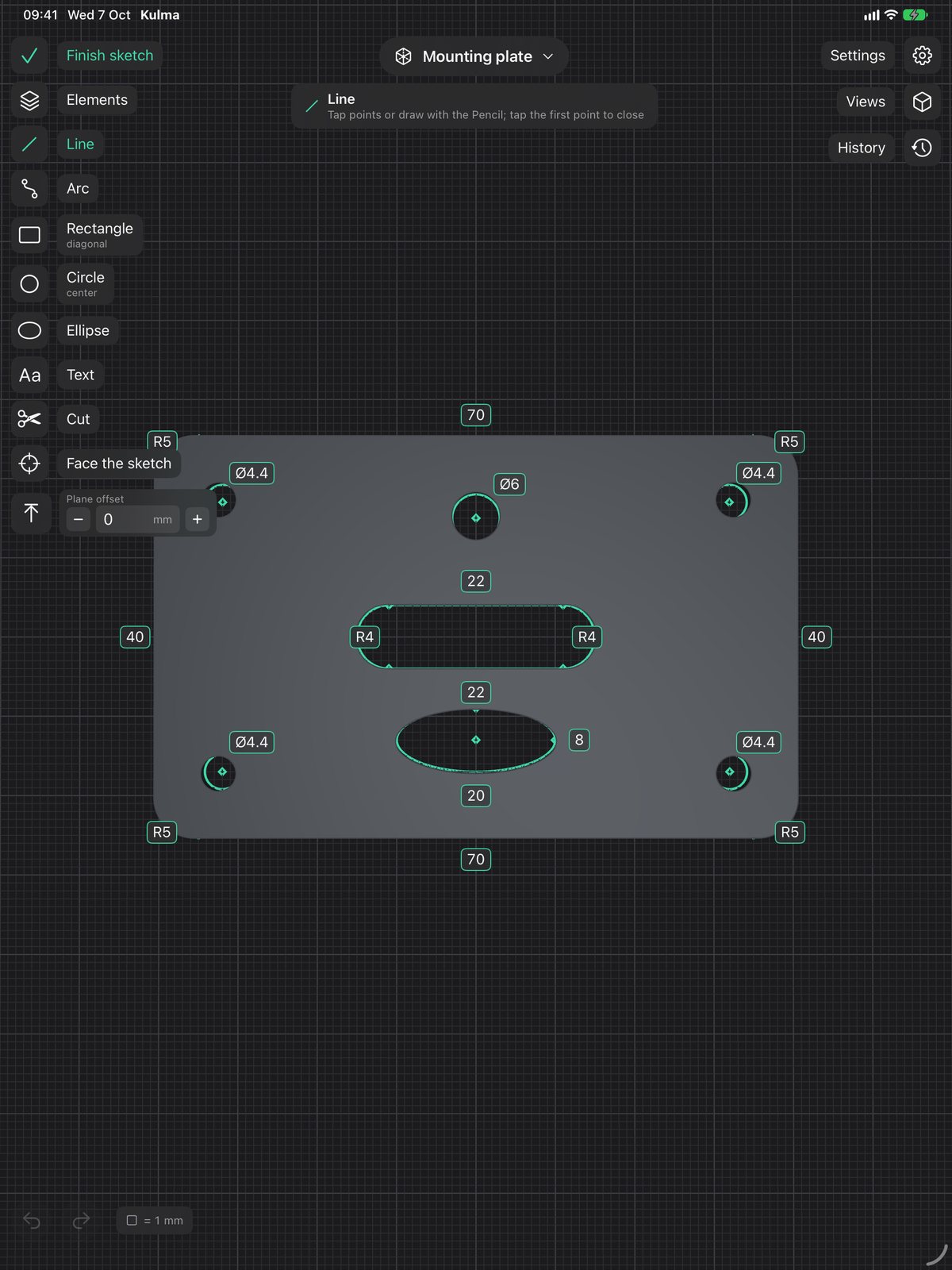Tap the Face the sketch crosshair icon
Image resolution: width=952 pixels, height=1270 pixels.
(x=29, y=464)
